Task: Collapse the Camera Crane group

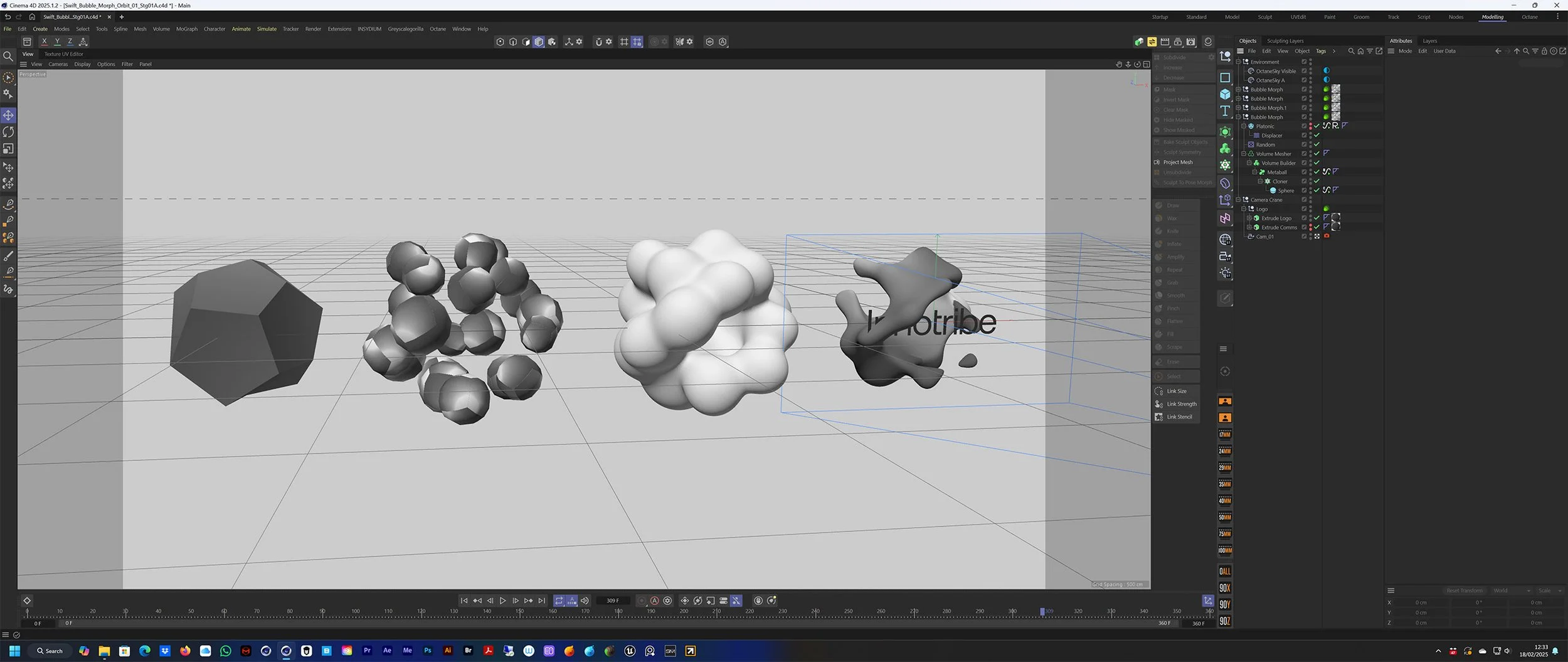Action: point(1239,200)
